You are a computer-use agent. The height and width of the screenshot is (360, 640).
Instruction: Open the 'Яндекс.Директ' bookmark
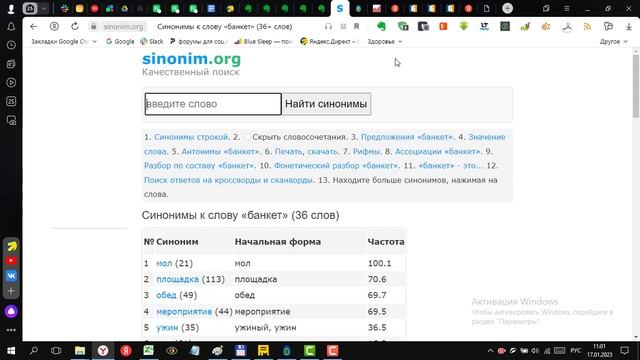coord(329,42)
